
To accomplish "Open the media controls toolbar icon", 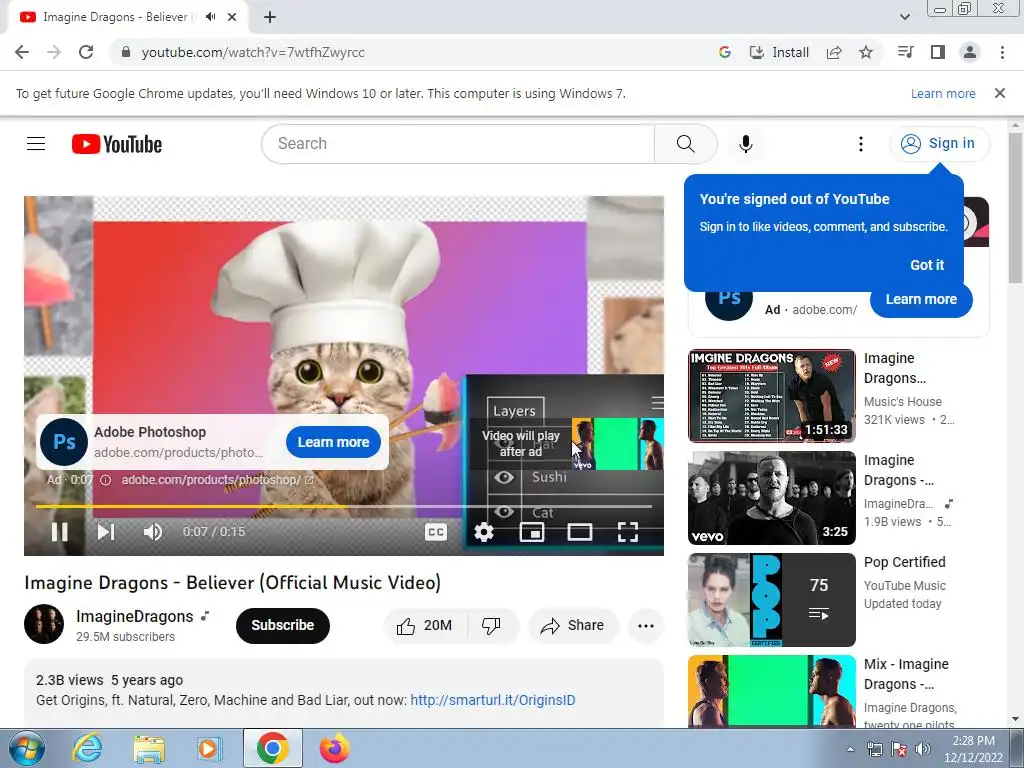I will (906, 52).
